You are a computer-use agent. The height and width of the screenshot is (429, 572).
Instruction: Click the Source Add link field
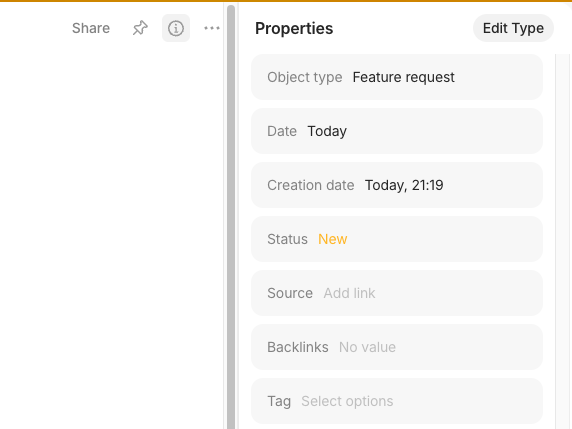click(x=397, y=293)
